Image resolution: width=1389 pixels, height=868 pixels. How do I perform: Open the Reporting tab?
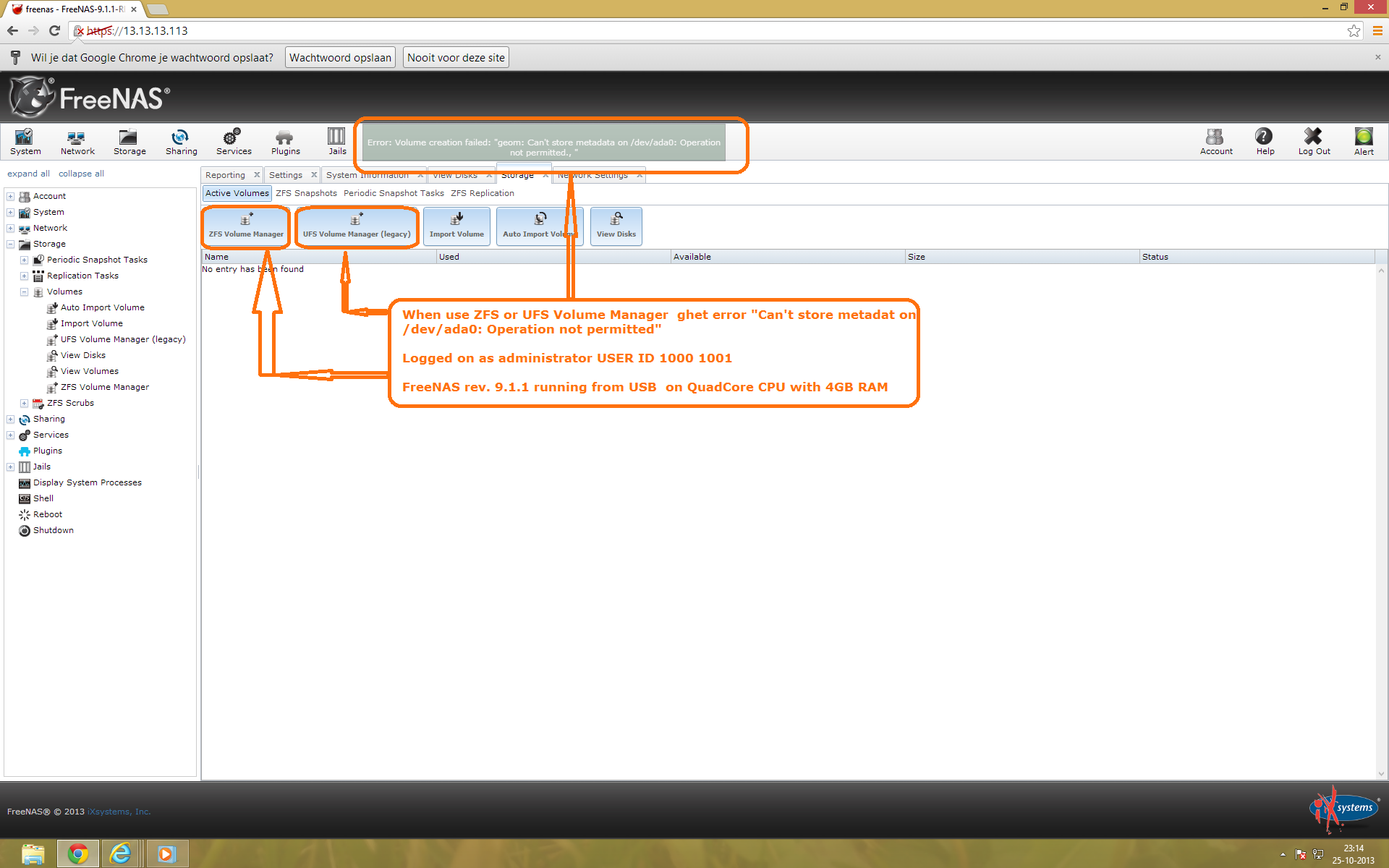pos(225,175)
